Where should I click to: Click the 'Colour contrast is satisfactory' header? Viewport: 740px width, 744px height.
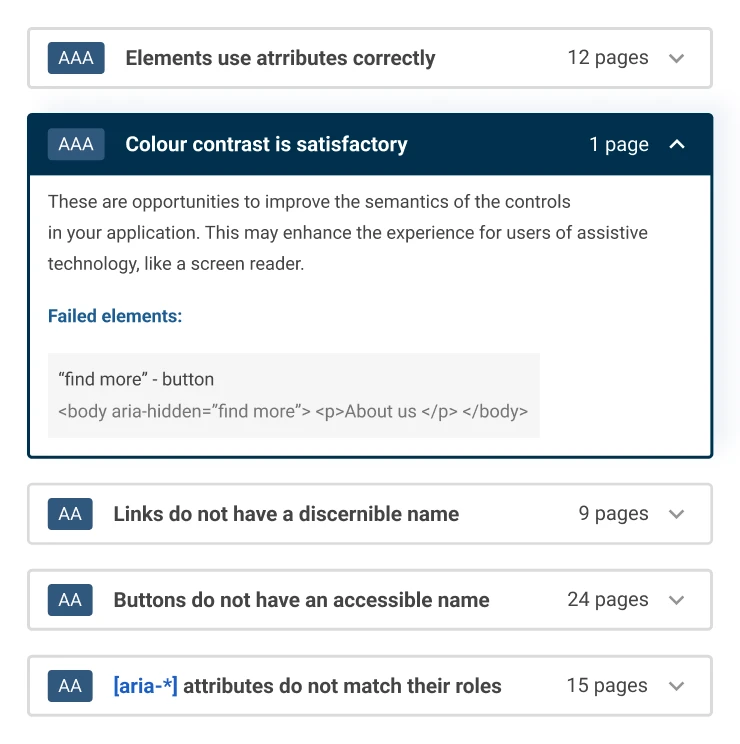click(x=266, y=144)
